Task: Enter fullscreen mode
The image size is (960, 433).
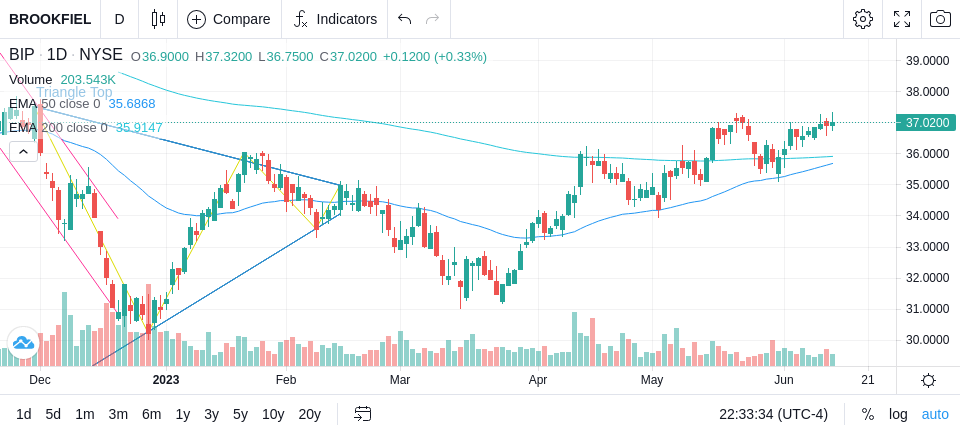Action: (x=902, y=19)
